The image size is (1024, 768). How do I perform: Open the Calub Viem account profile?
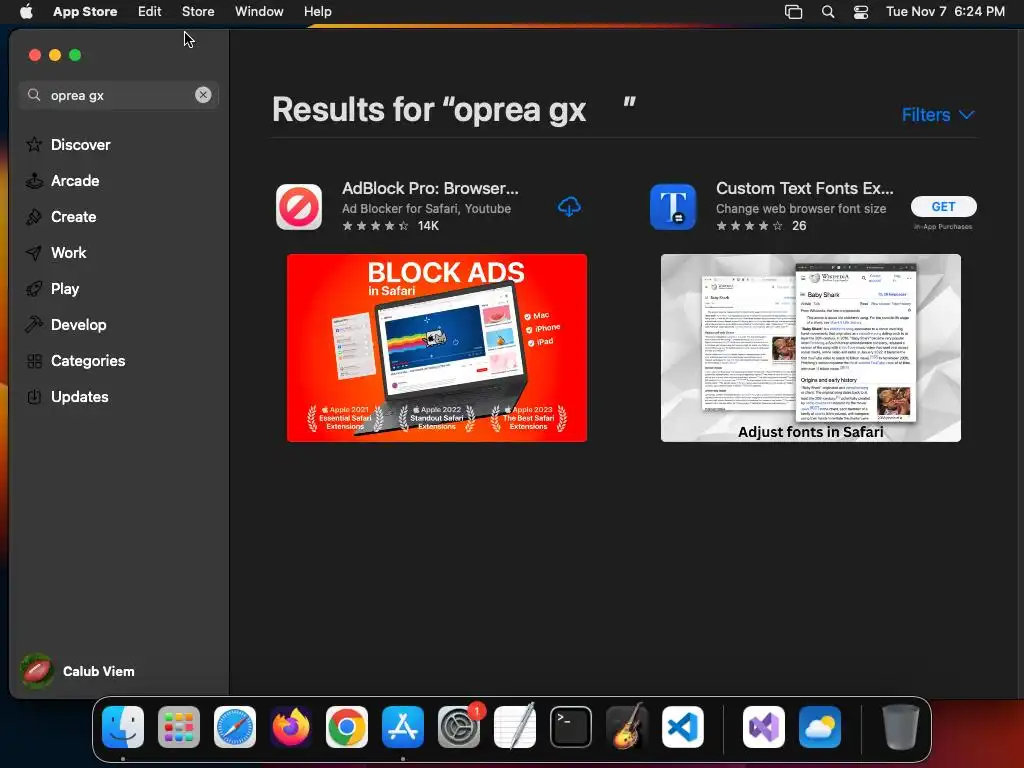pyautogui.click(x=78, y=671)
